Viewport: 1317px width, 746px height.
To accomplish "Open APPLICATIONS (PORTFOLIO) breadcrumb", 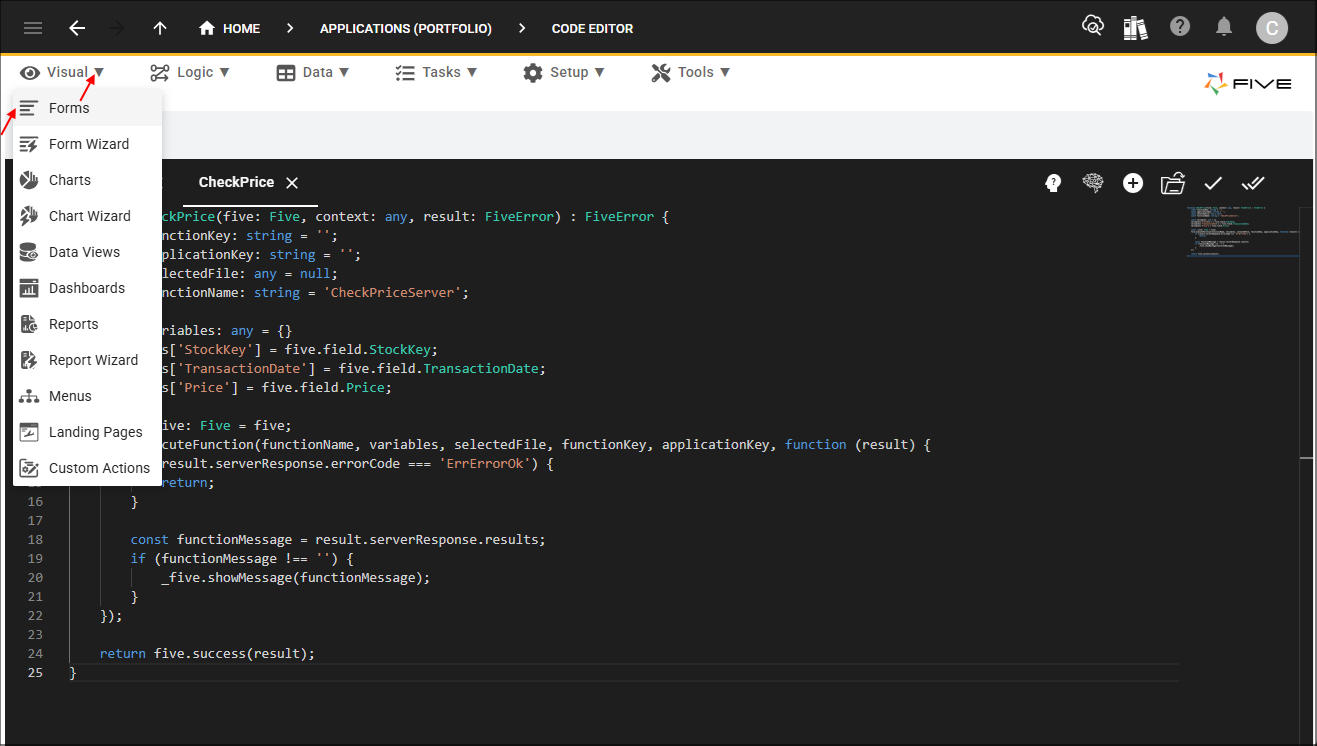I will coord(406,28).
